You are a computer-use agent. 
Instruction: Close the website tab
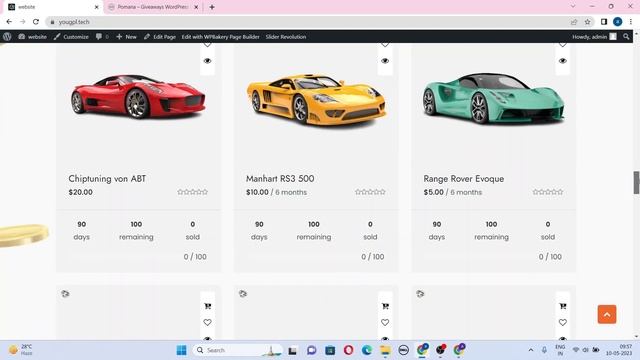click(x=96, y=7)
